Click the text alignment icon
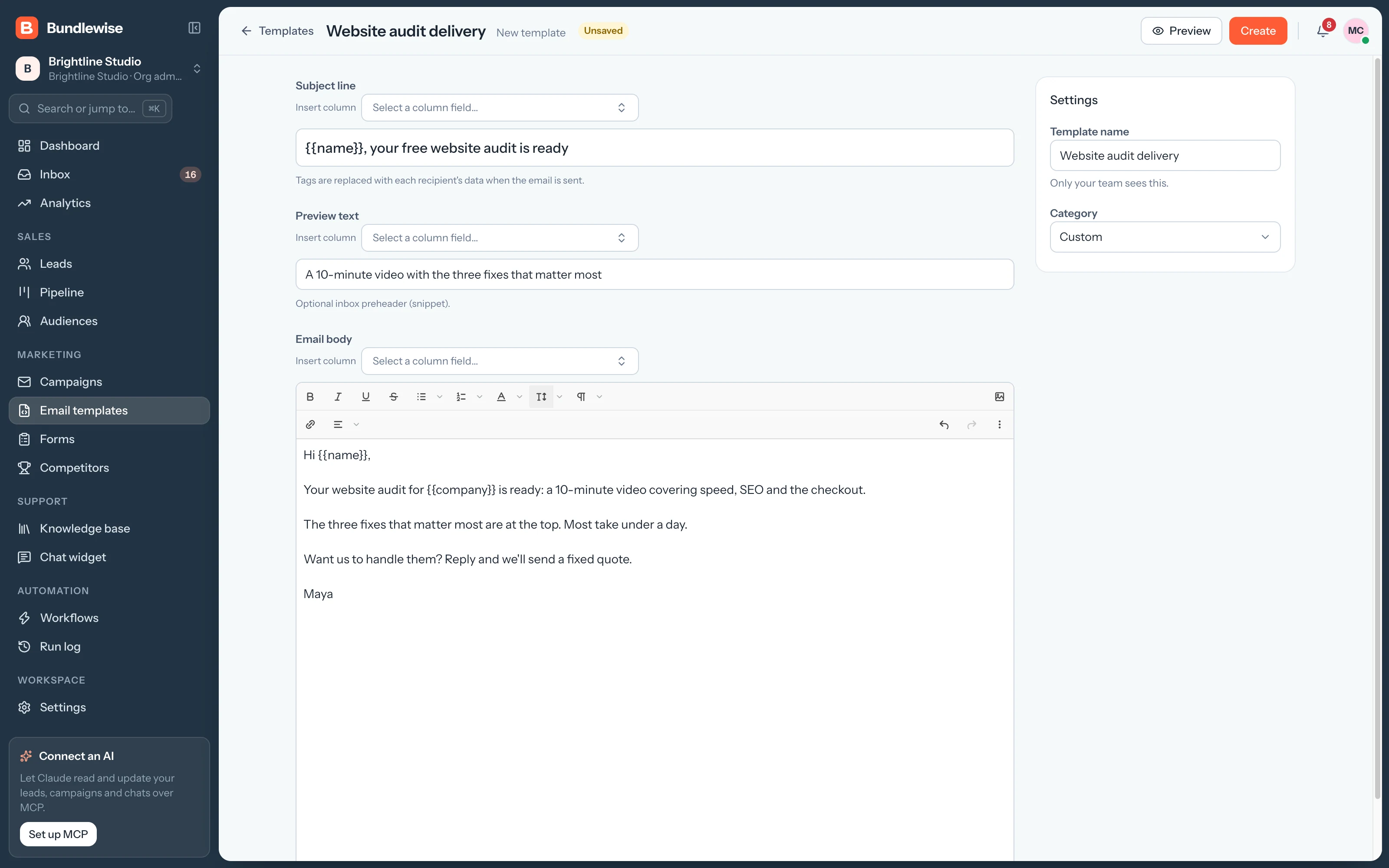1389x868 pixels. tap(338, 425)
